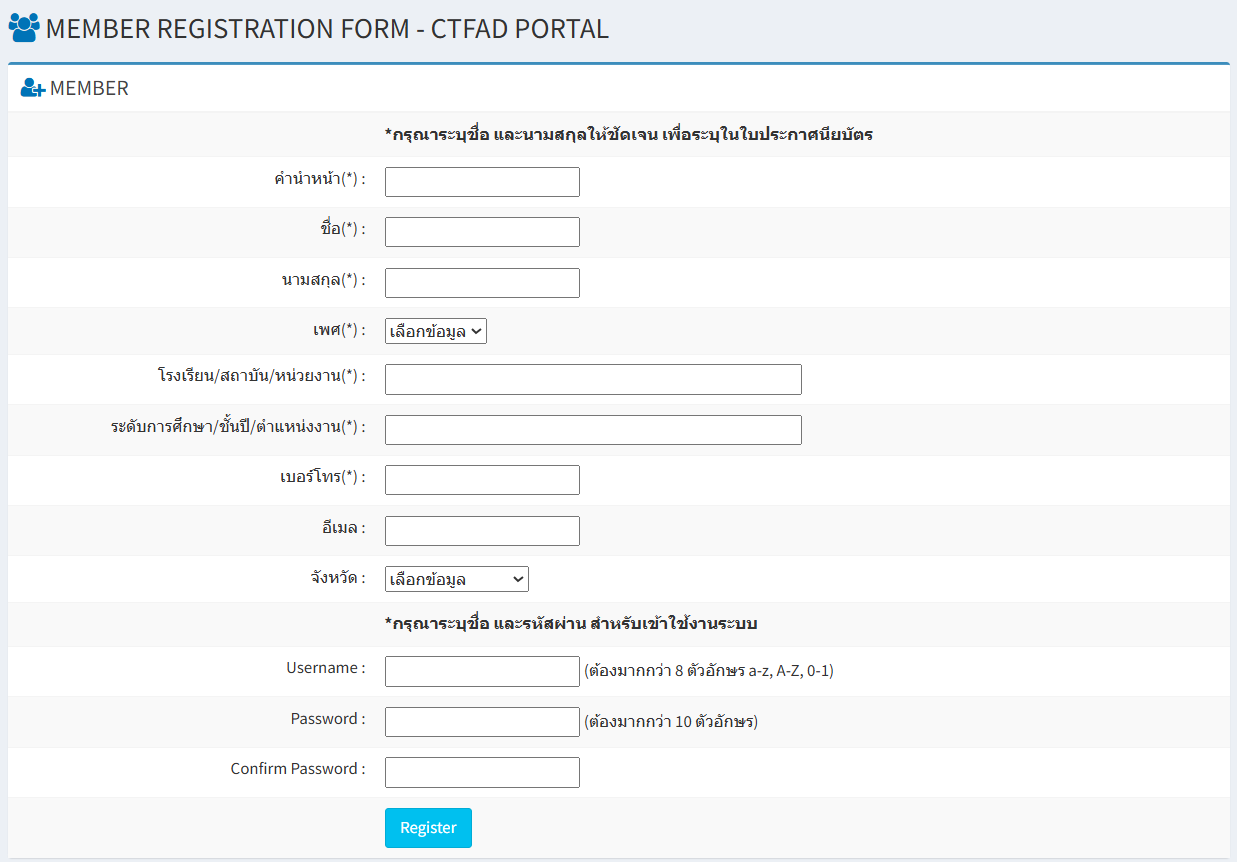Click the Register button
1237x862 pixels.
[428, 827]
